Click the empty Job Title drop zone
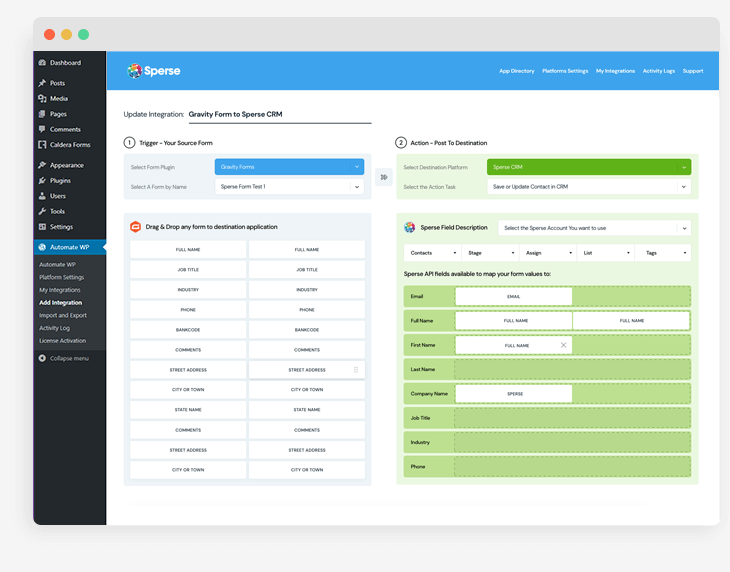 pos(572,418)
